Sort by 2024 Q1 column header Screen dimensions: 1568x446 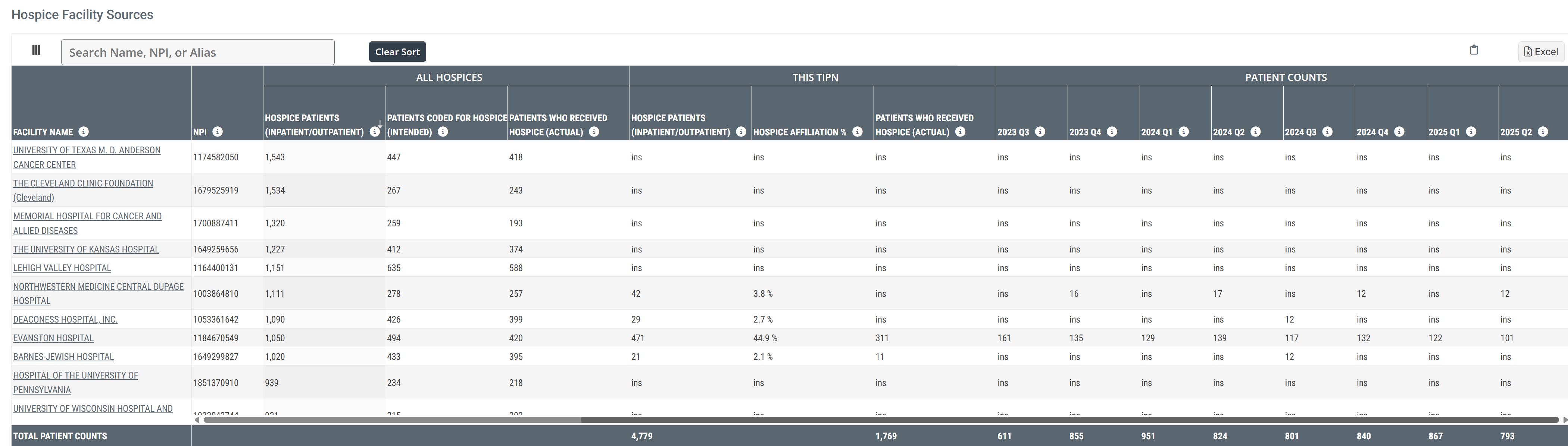[1156, 132]
